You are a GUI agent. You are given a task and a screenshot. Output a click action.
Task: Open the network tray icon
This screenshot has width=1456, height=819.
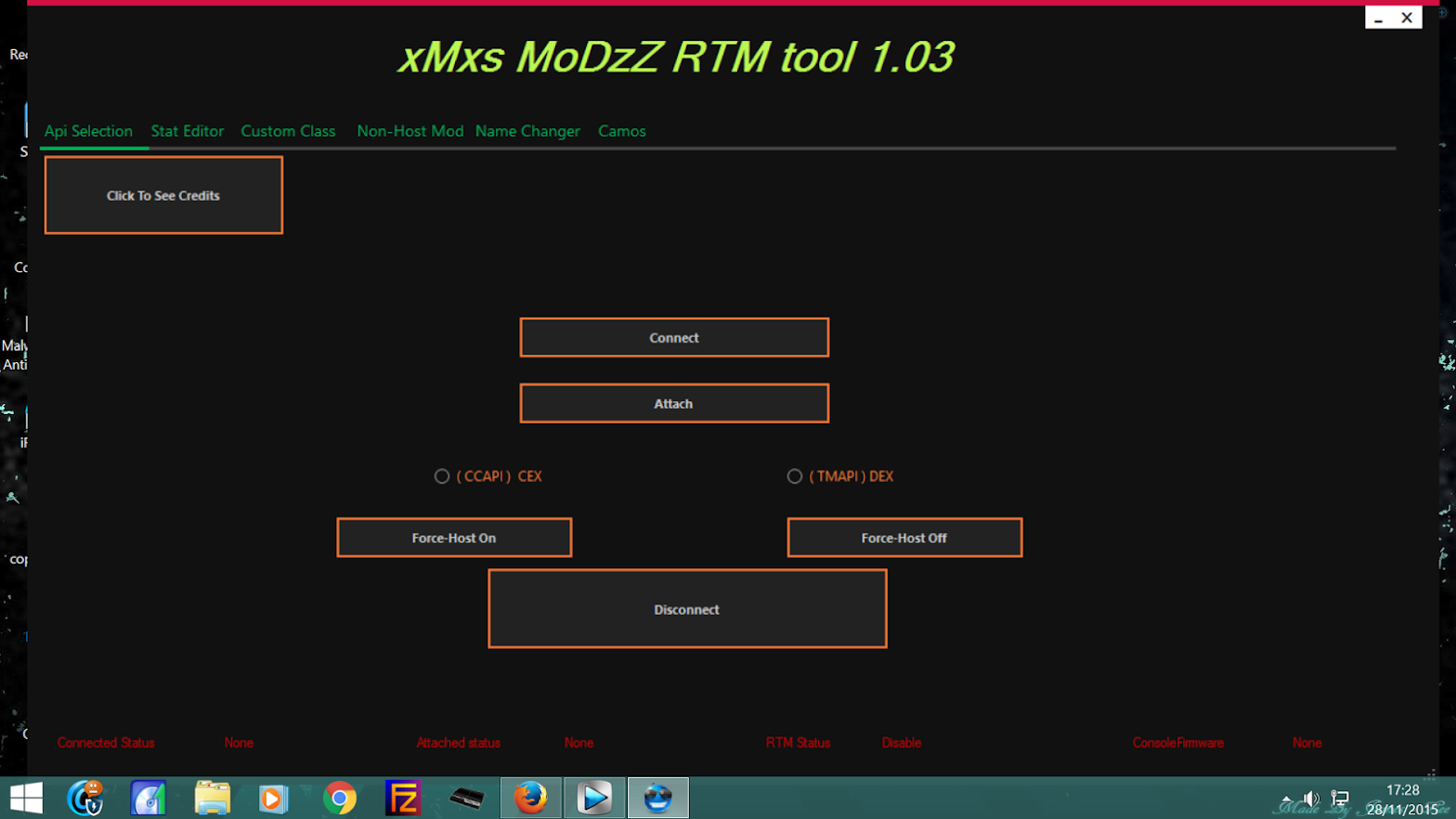tap(1340, 799)
